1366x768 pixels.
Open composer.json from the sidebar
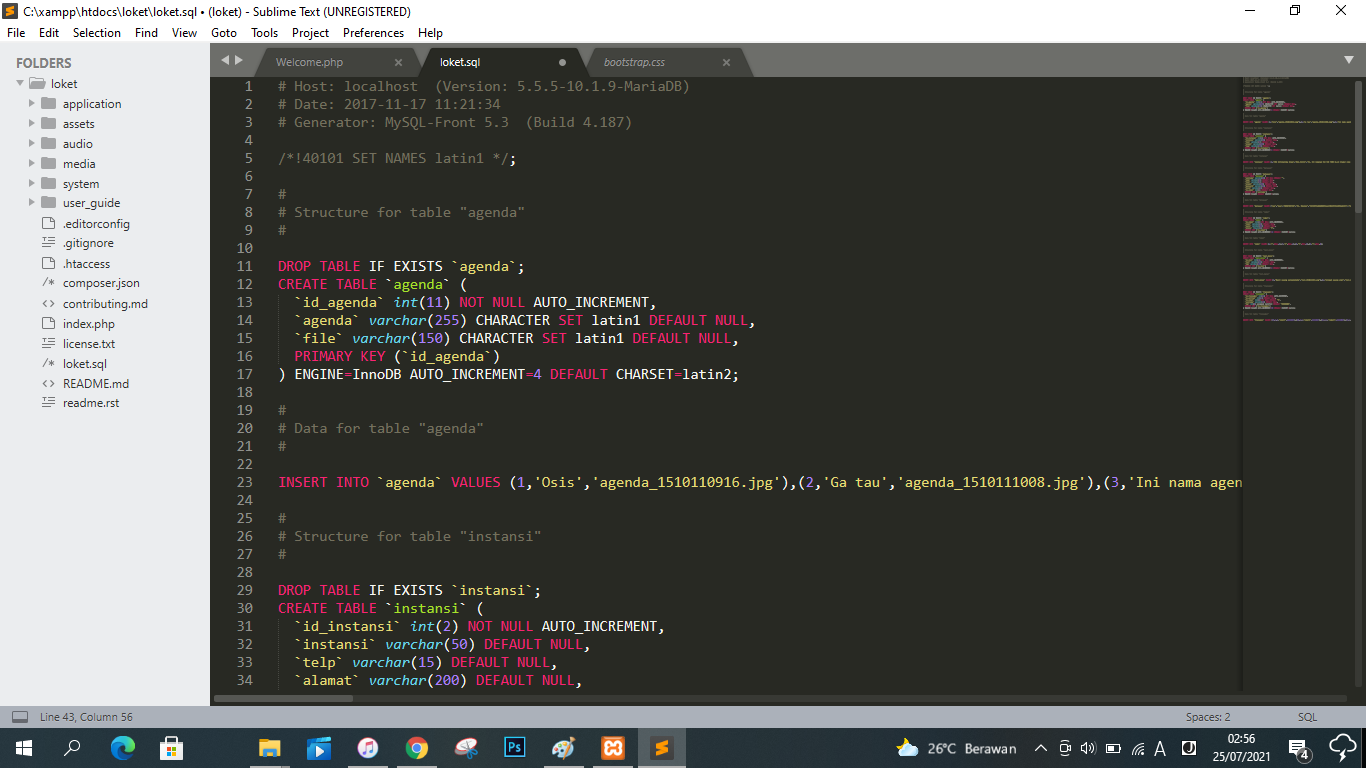[101, 283]
